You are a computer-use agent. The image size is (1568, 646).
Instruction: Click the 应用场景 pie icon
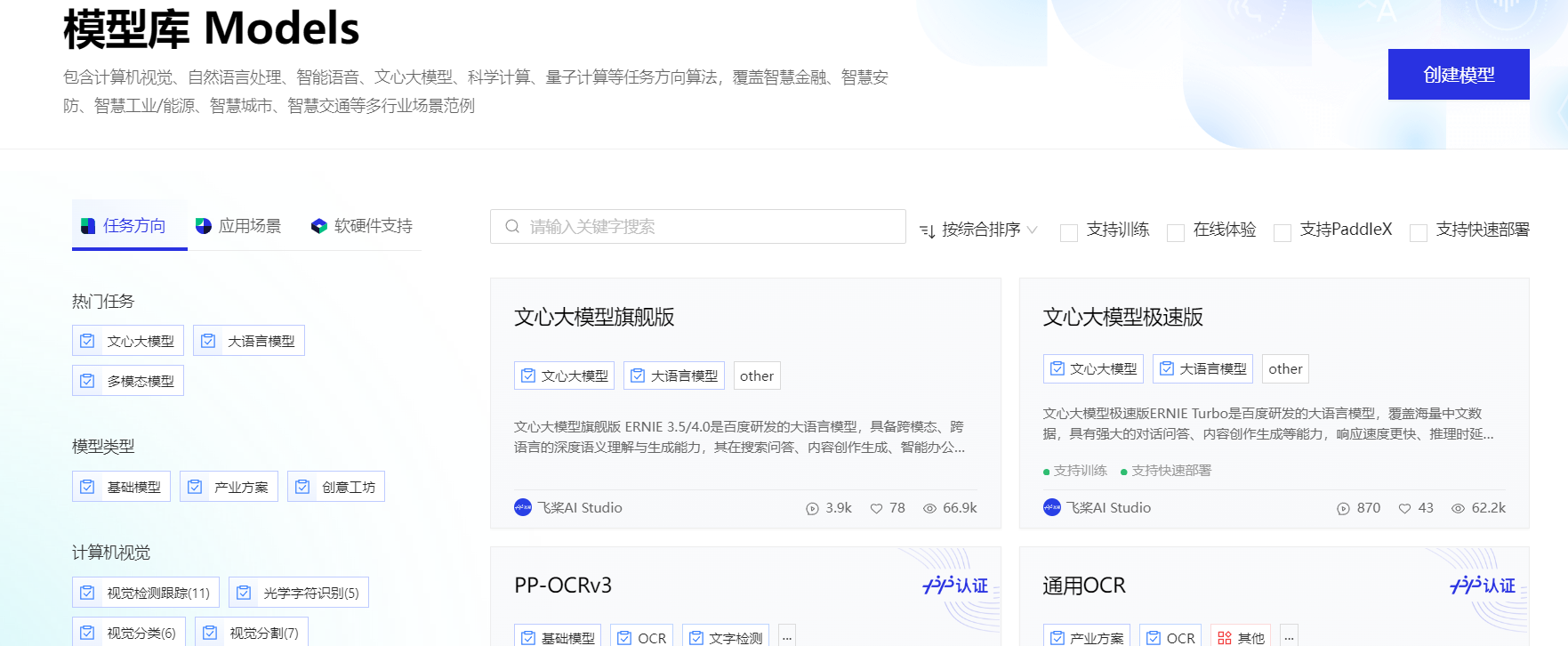pos(204,226)
